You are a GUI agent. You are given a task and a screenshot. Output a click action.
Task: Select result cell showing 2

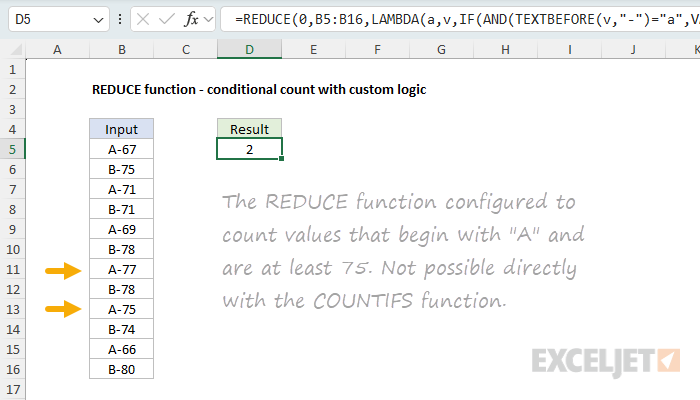pos(250,149)
